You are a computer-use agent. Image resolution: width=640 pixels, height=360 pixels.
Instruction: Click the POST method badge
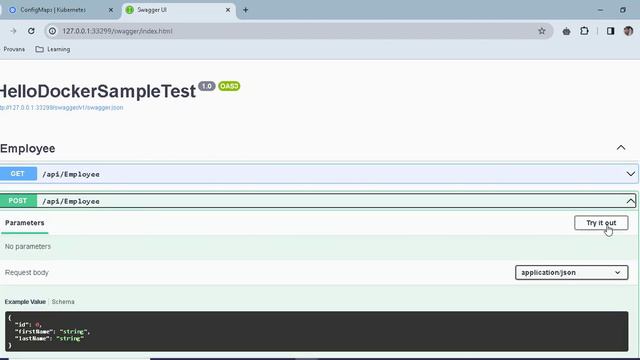(18, 201)
